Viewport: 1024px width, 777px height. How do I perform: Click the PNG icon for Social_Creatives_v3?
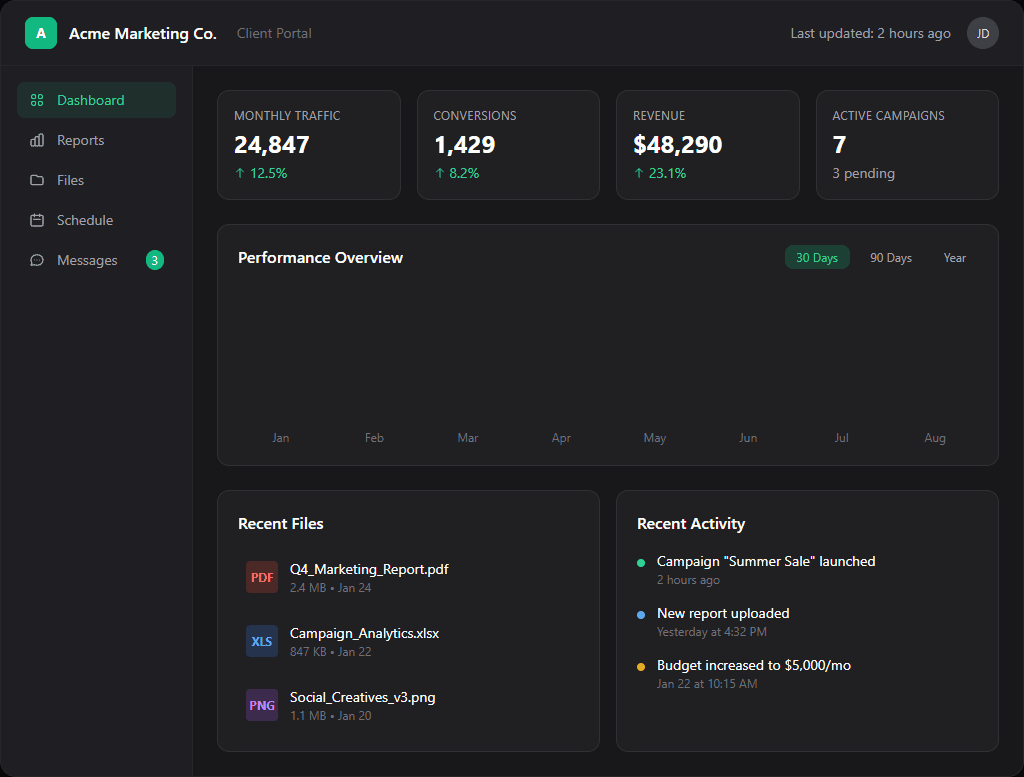coord(261,705)
